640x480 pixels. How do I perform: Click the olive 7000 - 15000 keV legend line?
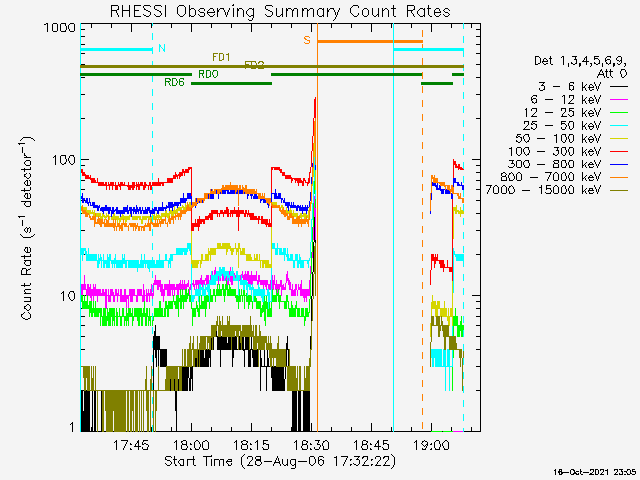click(619, 190)
